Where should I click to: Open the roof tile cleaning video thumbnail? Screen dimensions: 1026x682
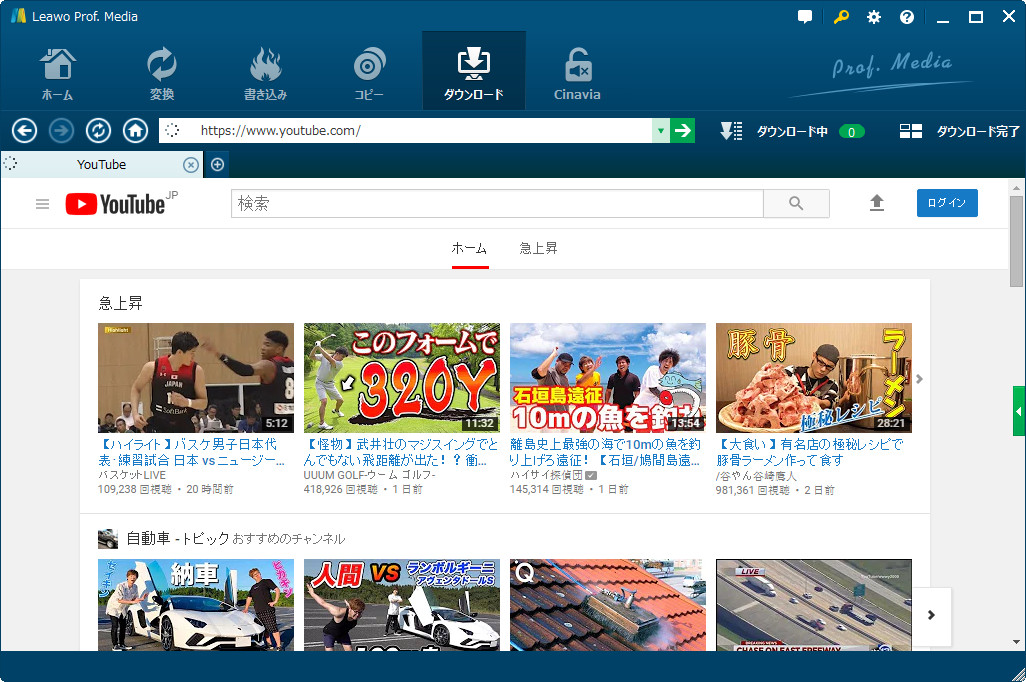click(x=608, y=605)
